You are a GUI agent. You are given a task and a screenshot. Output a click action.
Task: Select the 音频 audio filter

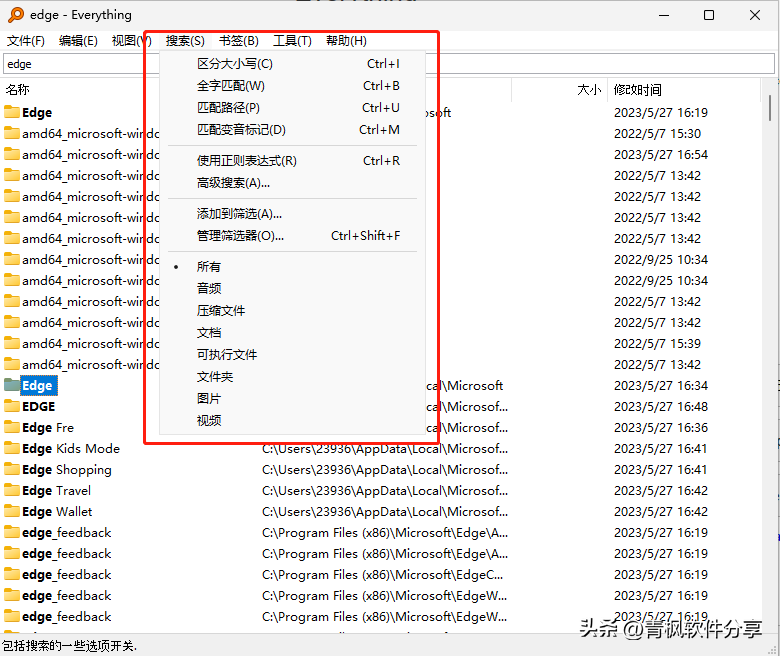click(292, 288)
